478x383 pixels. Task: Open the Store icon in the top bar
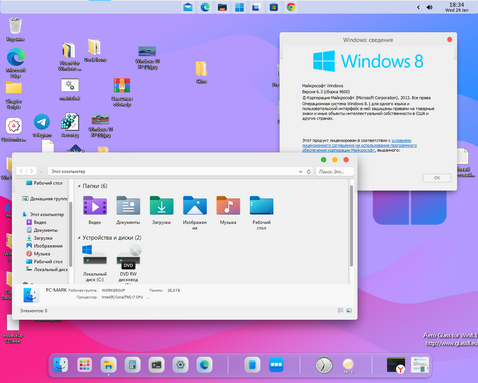pyautogui.click(x=274, y=7)
